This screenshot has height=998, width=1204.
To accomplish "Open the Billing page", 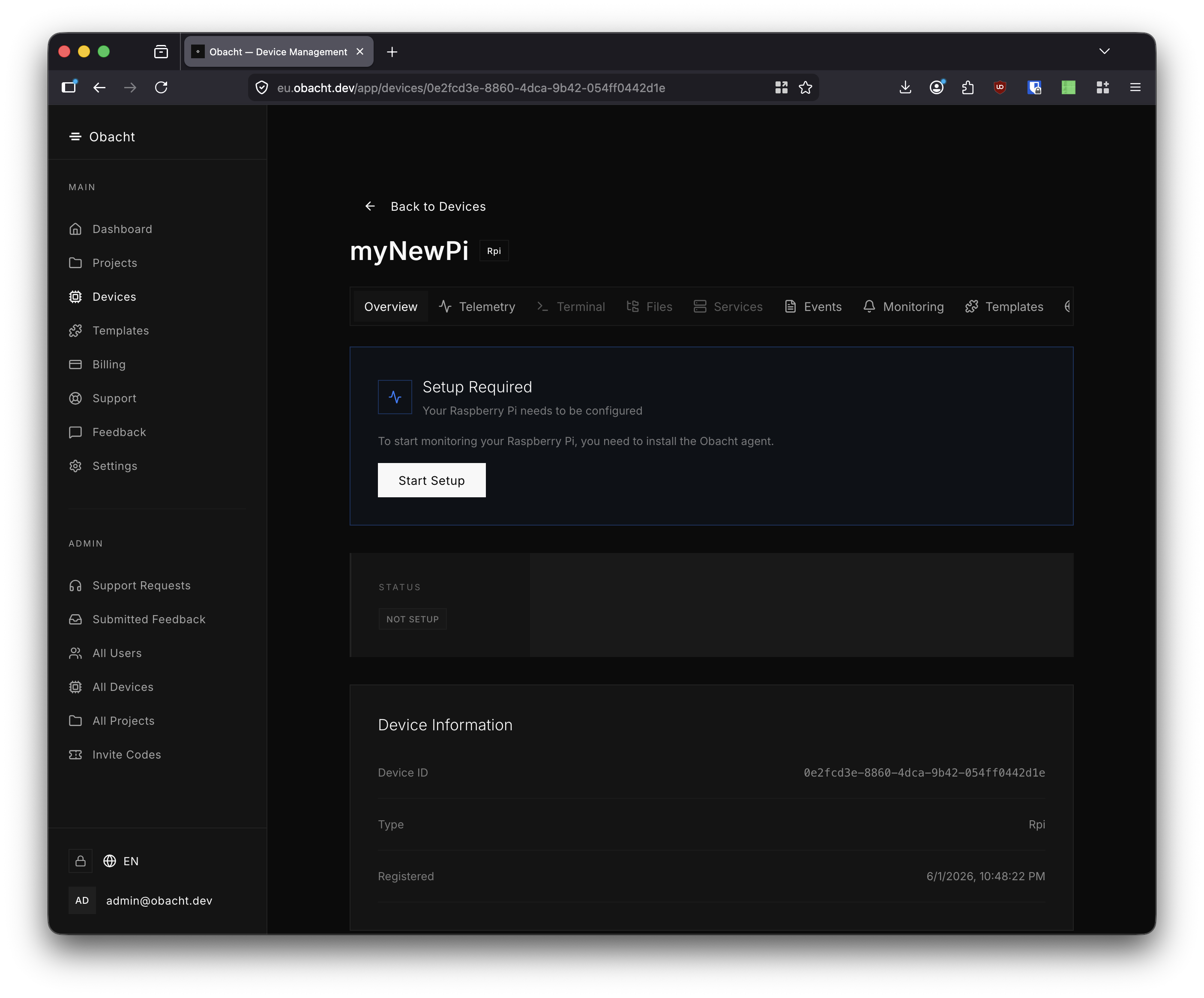I will coord(97,364).
